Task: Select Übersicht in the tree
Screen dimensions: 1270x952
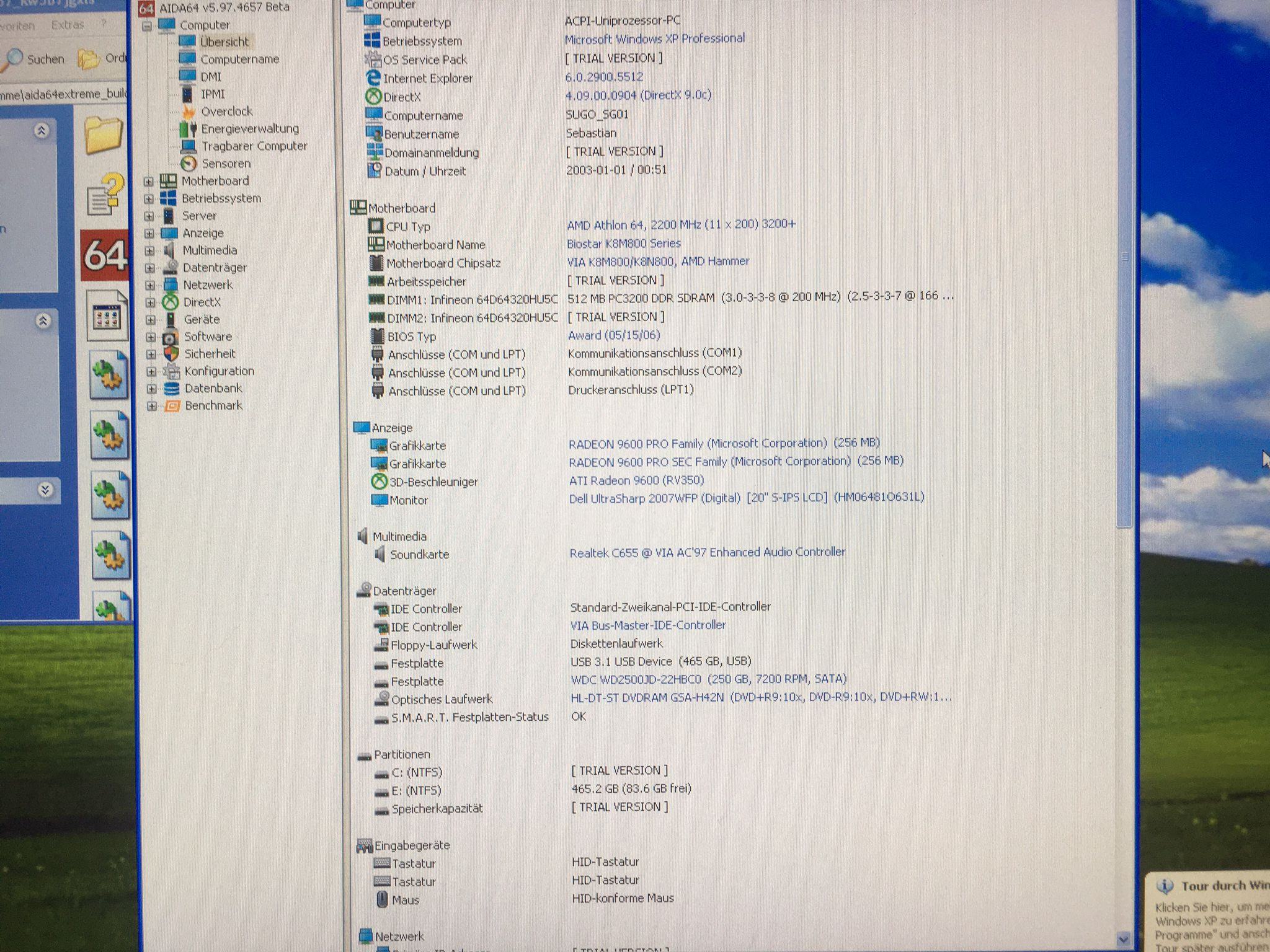Action: [x=224, y=42]
